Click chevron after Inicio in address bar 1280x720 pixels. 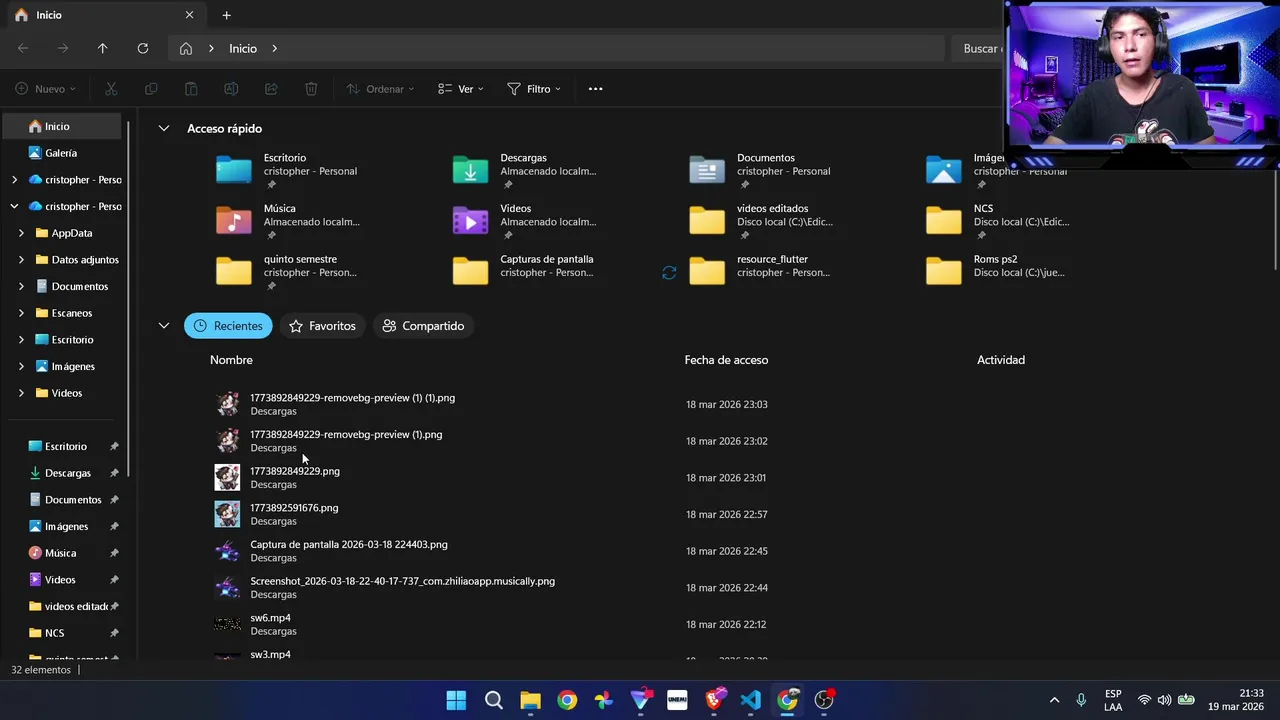(274, 48)
